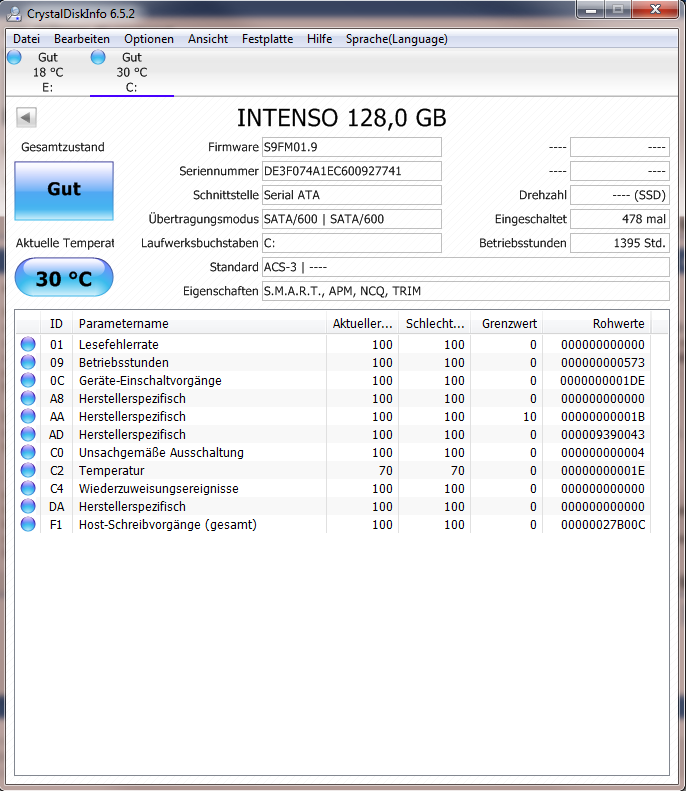Click the Standard field ACS-3
Screen dimensions: 686x791
point(466,267)
